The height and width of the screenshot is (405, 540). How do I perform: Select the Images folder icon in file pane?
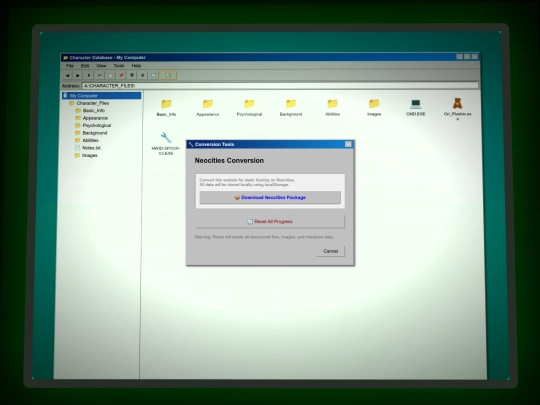pos(374,104)
